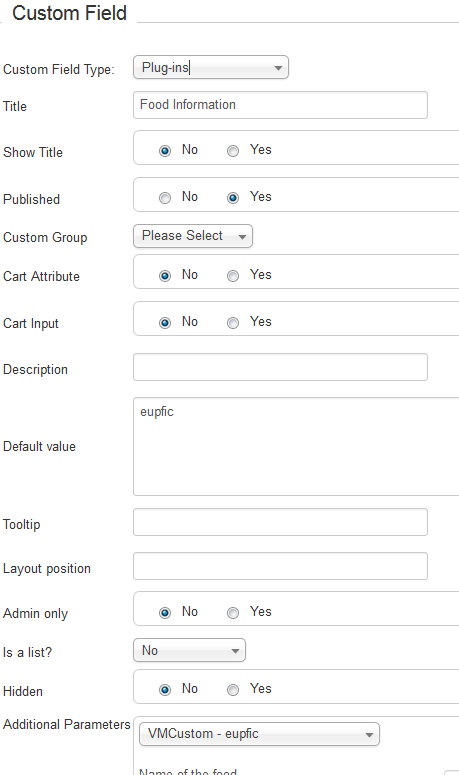Viewport: 459px width, 775px height.
Task: Select No for Show Title
Action: tap(165, 151)
